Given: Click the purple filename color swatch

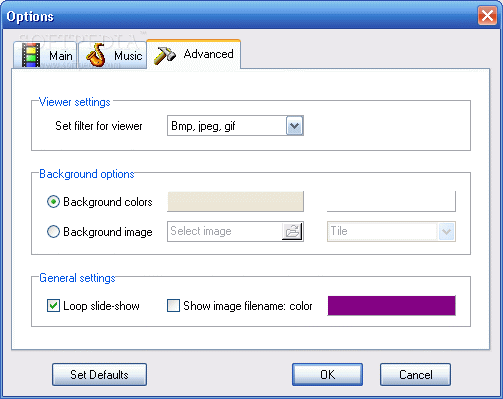Looking at the screenshot, I should 391,305.
